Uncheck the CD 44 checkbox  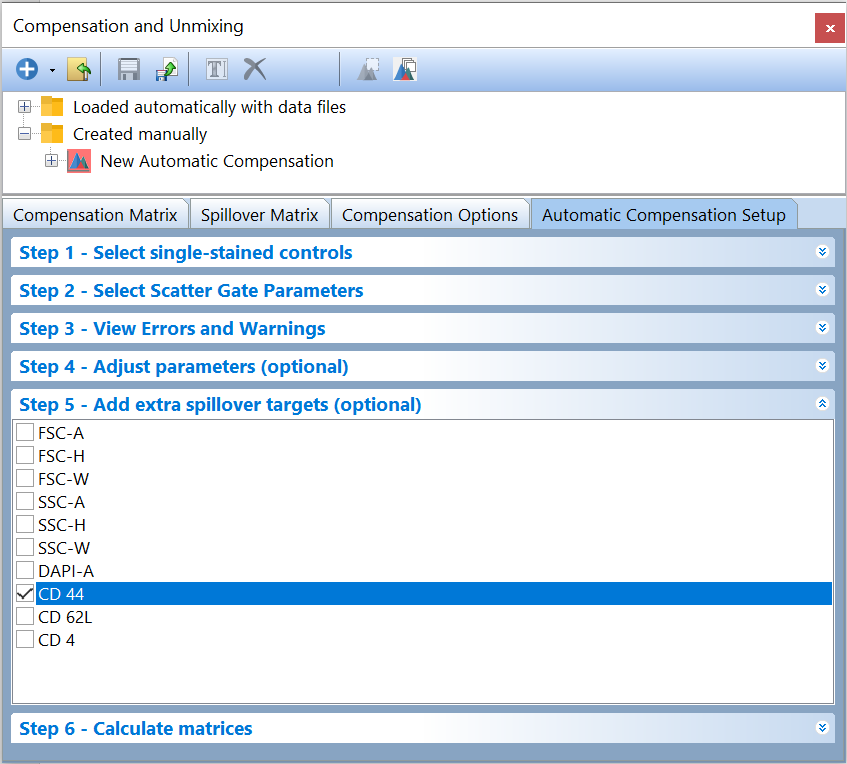(x=25, y=593)
